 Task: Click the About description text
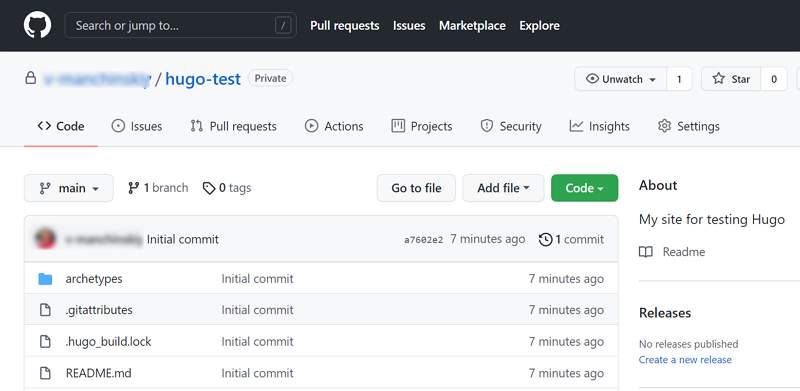tap(712, 219)
